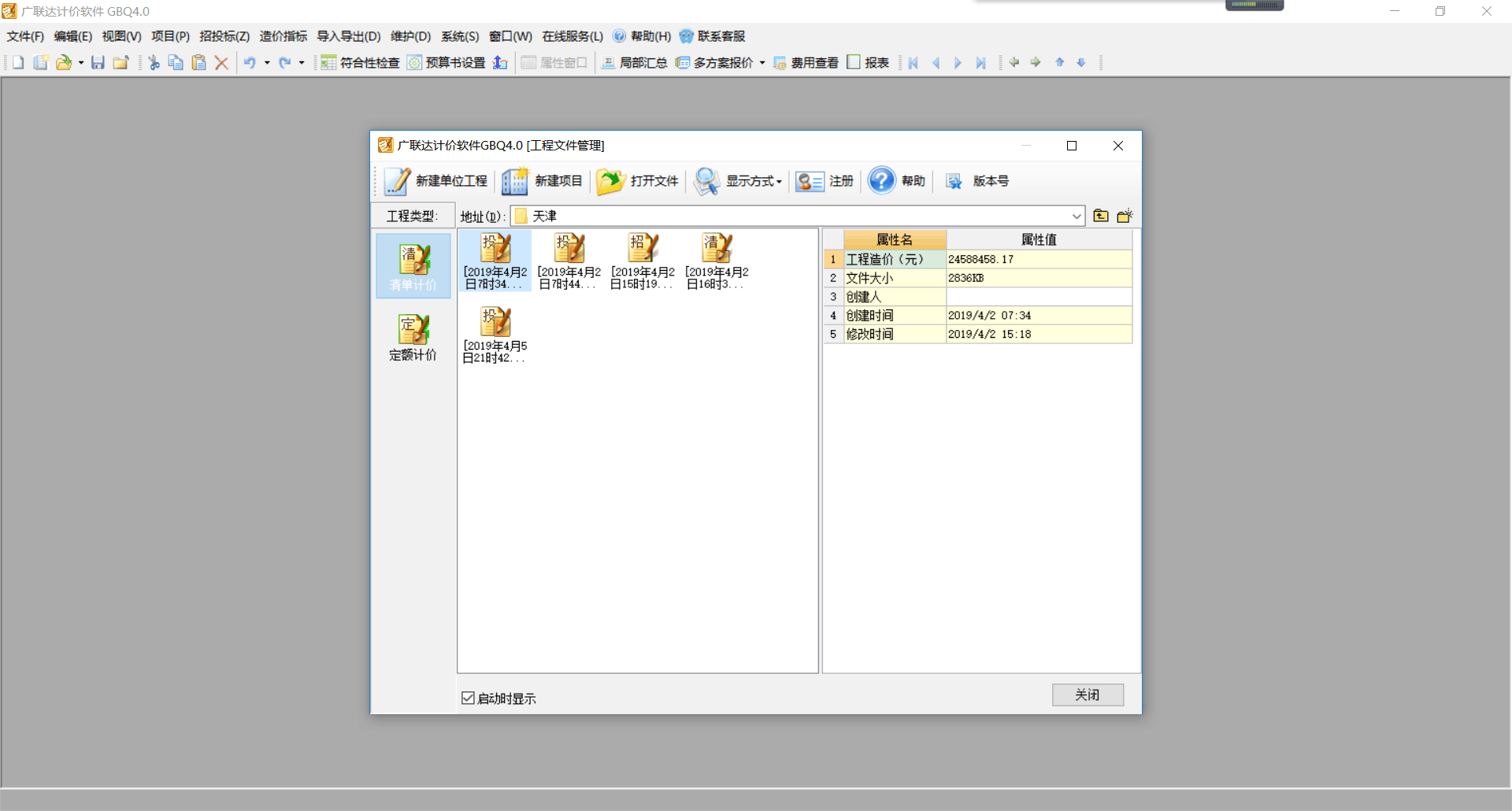Click the go-up-one-folder icon
Screen dimensions: 1512x811
coord(1101,216)
